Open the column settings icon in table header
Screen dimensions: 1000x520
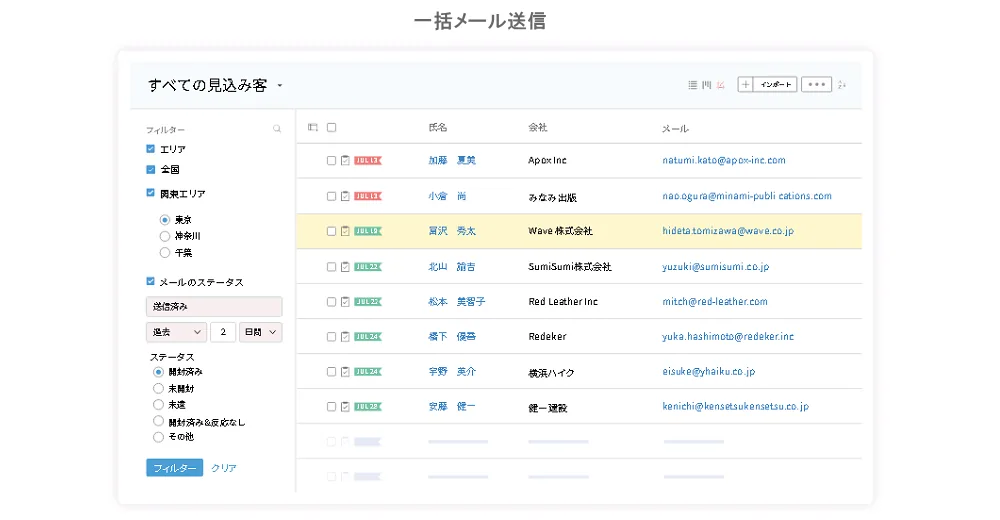[312, 128]
